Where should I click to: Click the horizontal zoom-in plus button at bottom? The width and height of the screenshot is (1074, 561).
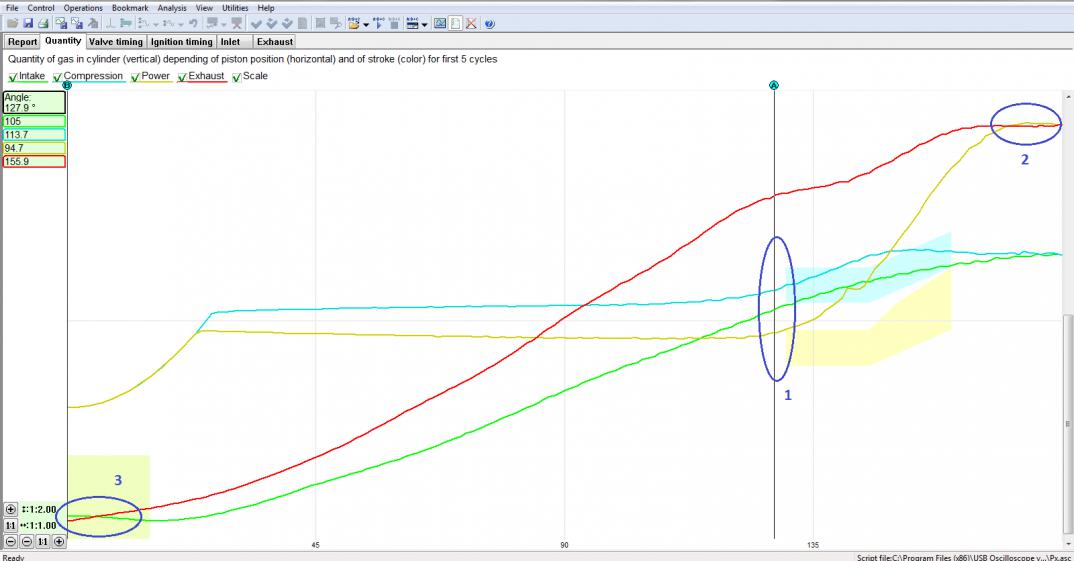coord(59,541)
